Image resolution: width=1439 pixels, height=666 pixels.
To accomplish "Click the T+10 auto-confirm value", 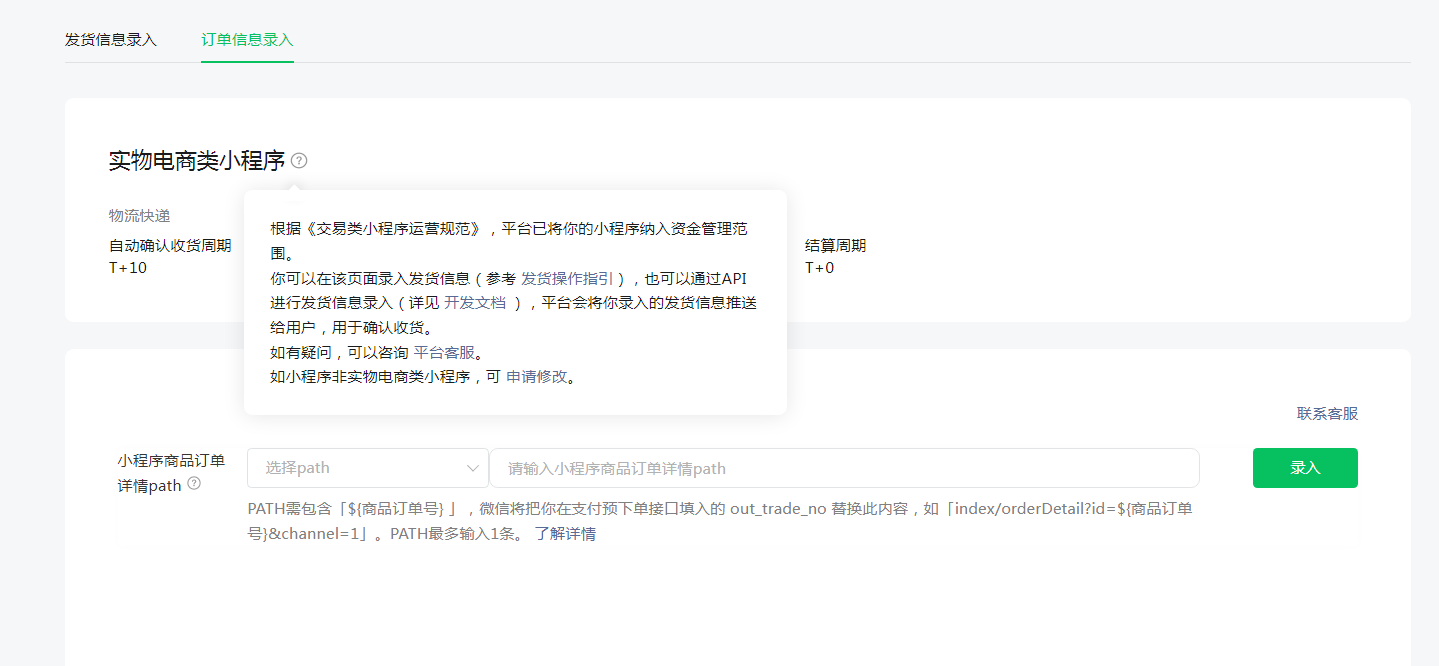I will [x=128, y=268].
